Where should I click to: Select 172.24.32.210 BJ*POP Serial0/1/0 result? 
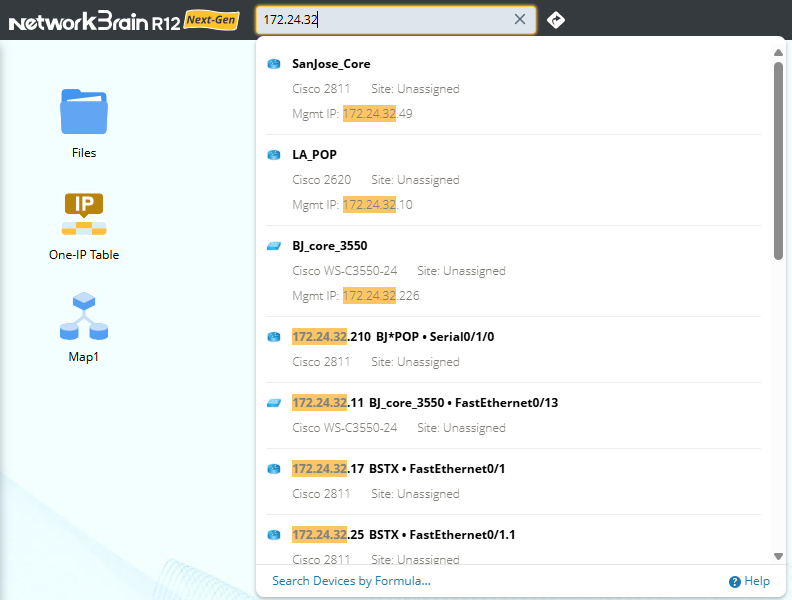[392, 337]
